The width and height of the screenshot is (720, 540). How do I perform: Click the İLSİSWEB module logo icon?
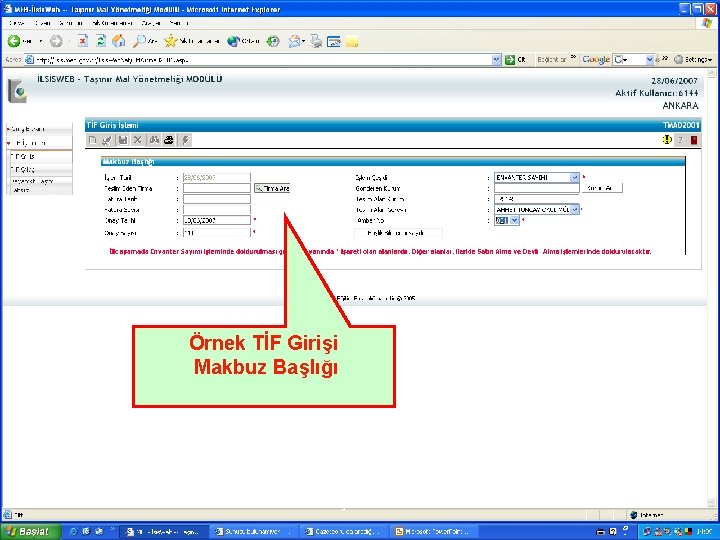click(x=17, y=90)
